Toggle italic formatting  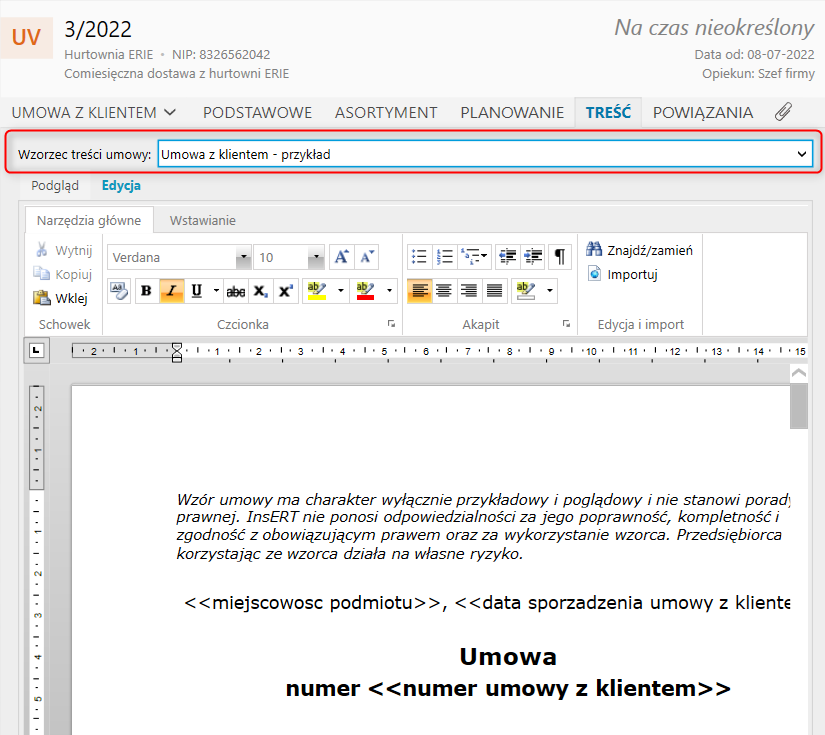(x=171, y=291)
